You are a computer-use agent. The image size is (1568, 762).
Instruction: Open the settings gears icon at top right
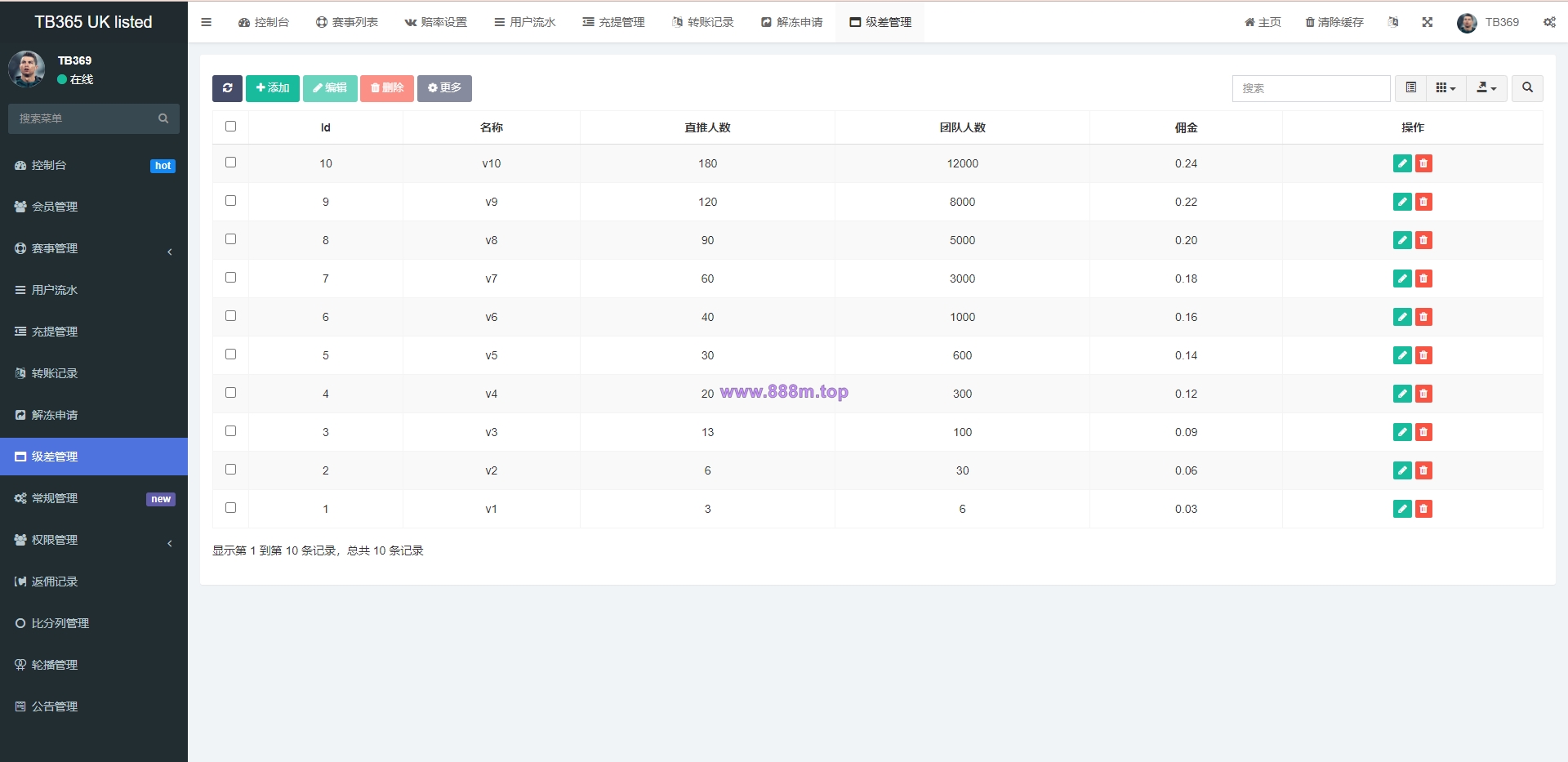coord(1549,22)
